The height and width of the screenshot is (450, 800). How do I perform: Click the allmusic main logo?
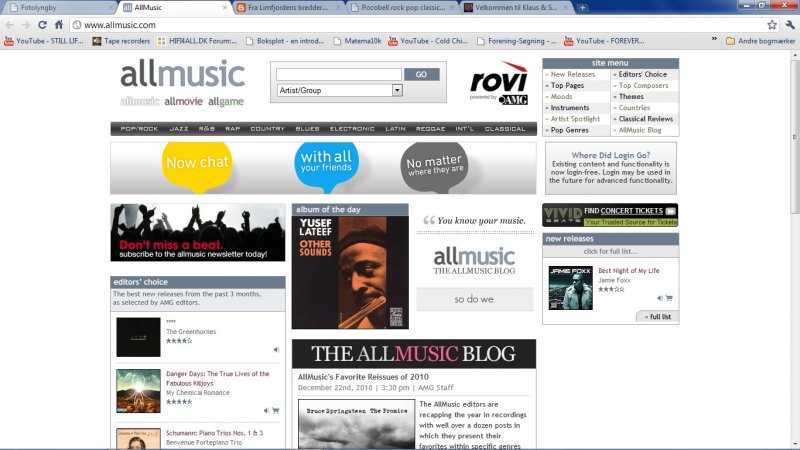[183, 74]
